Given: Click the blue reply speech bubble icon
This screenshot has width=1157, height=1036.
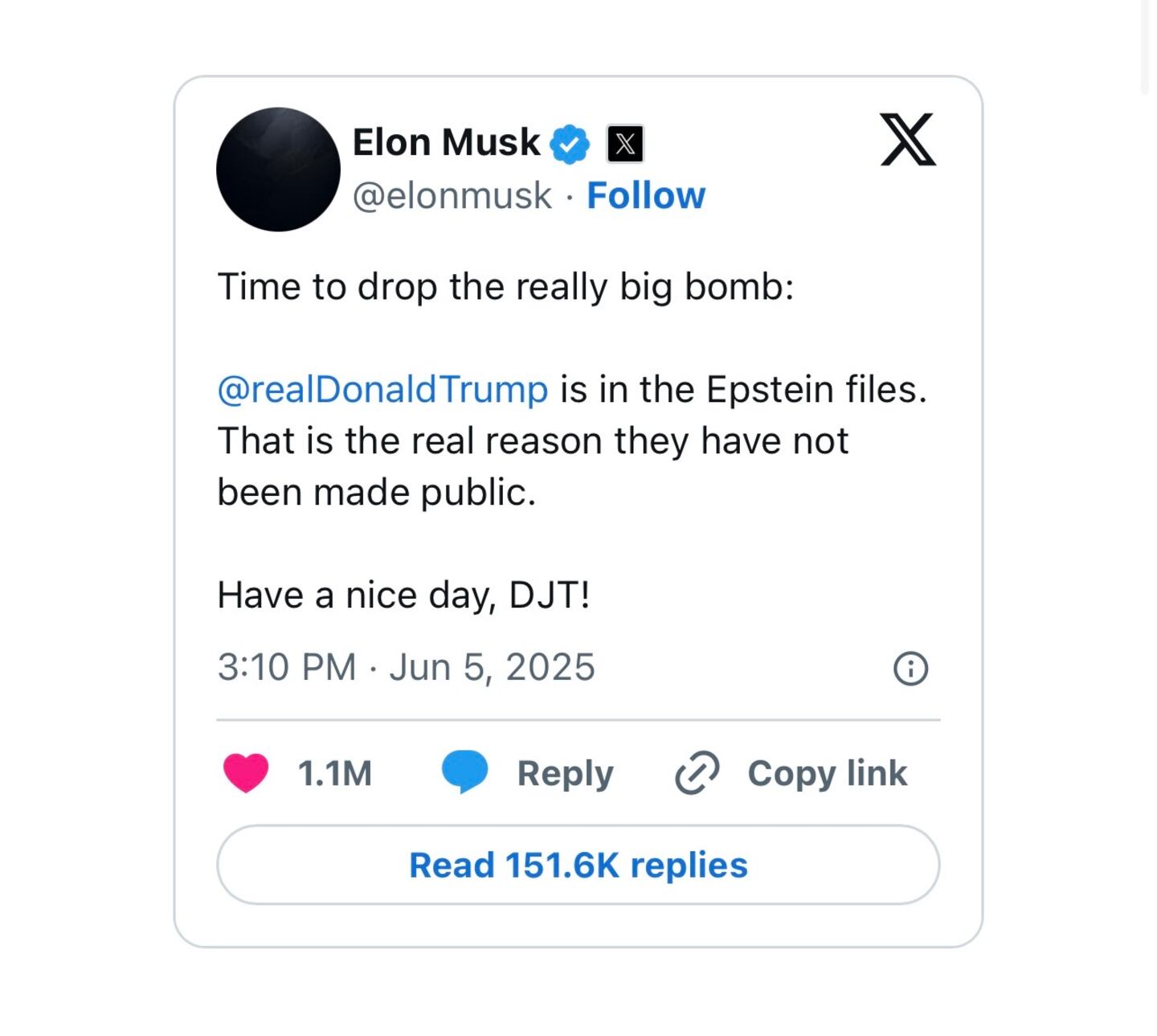Looking at the screenshot, I should pos(465,772).
